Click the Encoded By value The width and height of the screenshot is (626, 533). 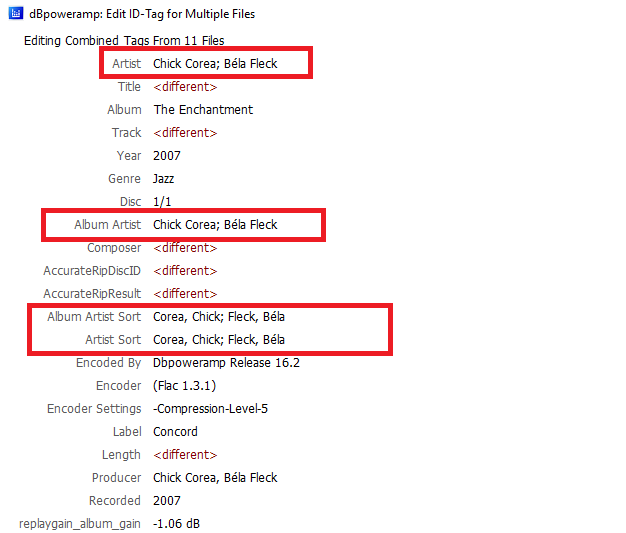[x=226, y=363]
